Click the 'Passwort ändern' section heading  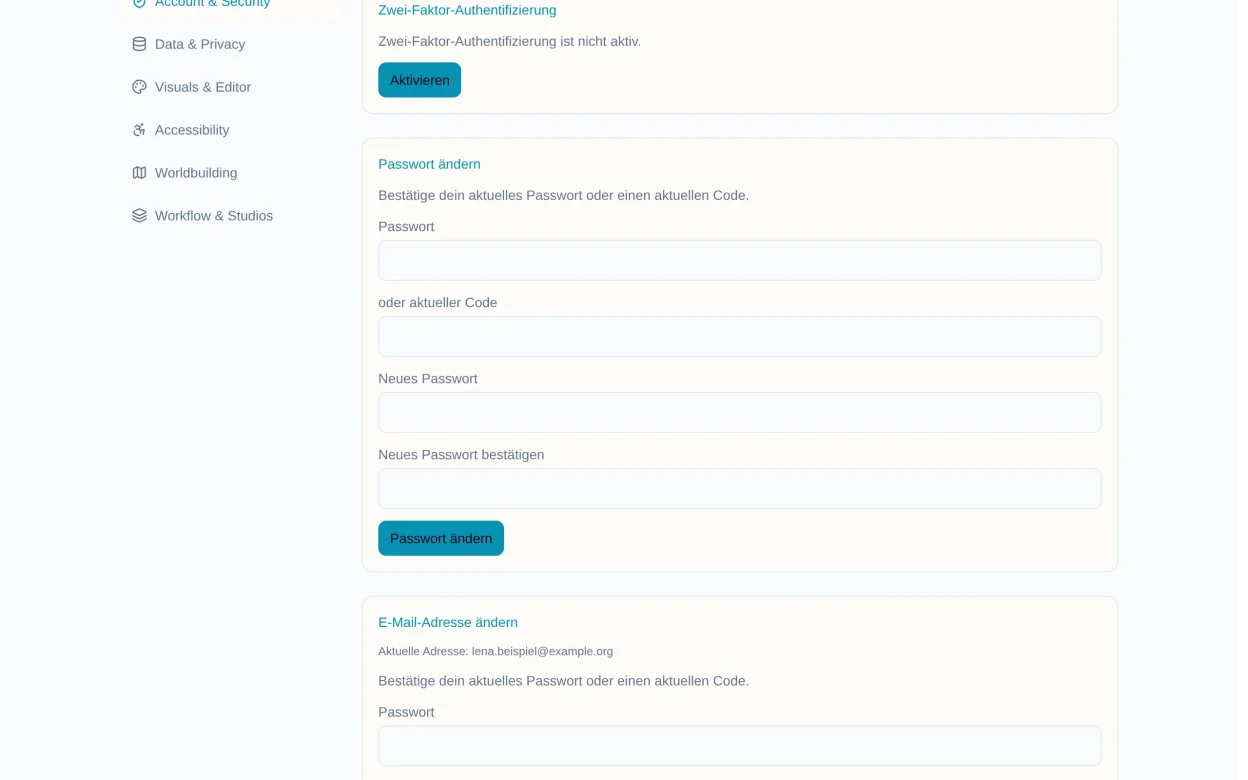coord(429,164)
